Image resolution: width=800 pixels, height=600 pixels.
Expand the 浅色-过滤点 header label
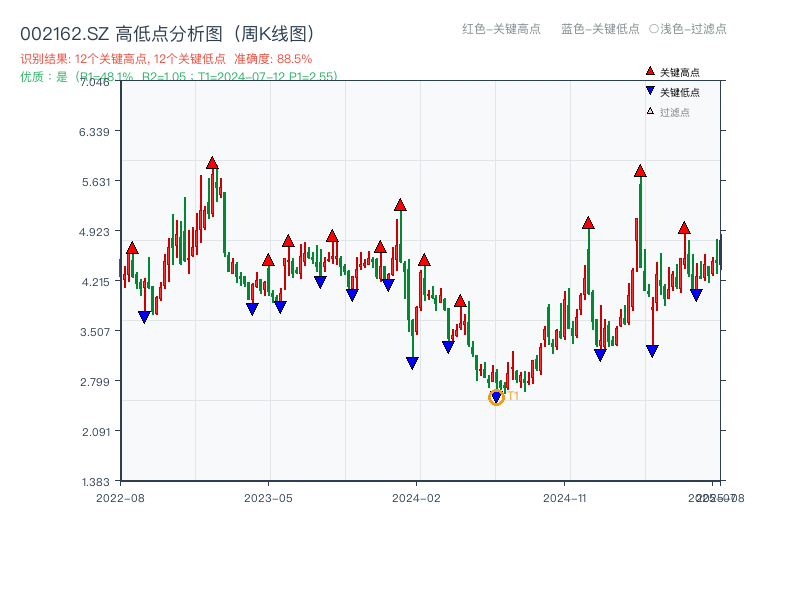(x=689, y=30)
